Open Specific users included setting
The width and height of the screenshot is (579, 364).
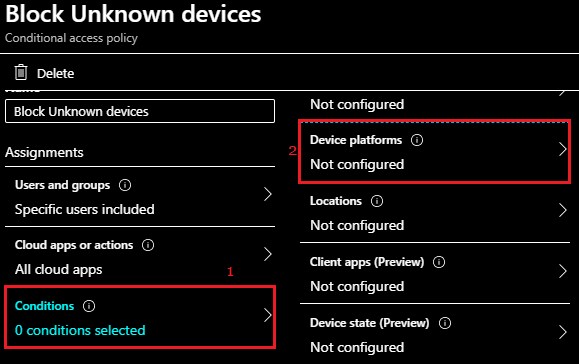pyautogui.click(x=85, y=209)
